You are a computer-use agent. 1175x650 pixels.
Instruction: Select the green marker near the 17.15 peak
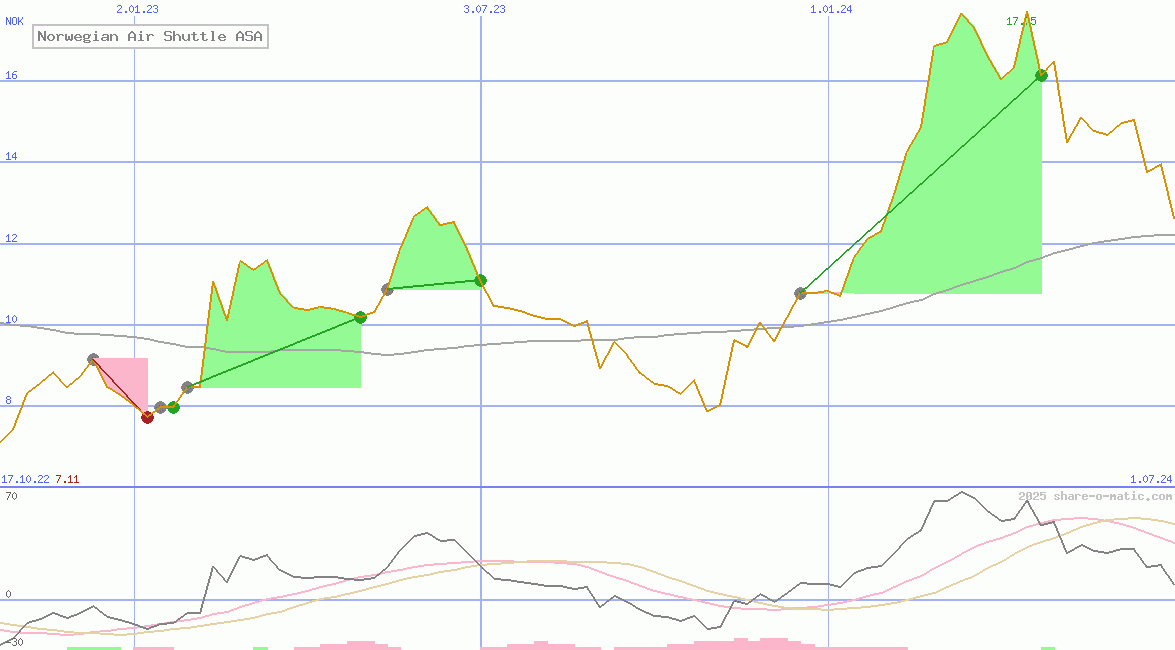1041,75
